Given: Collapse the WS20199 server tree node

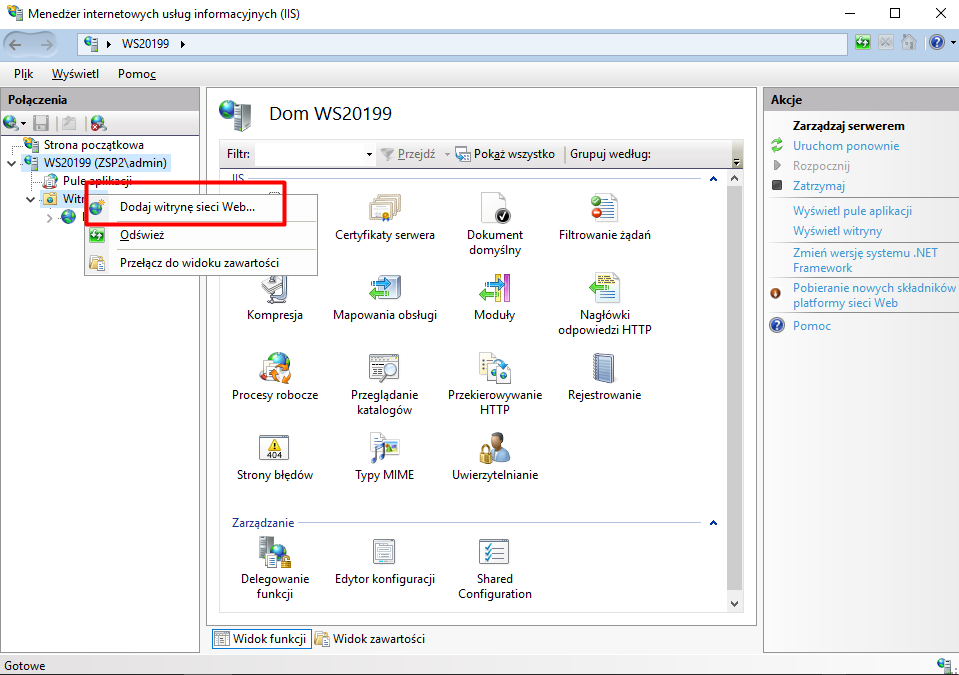Looking at the screenshot, I should tap(11, 163).
